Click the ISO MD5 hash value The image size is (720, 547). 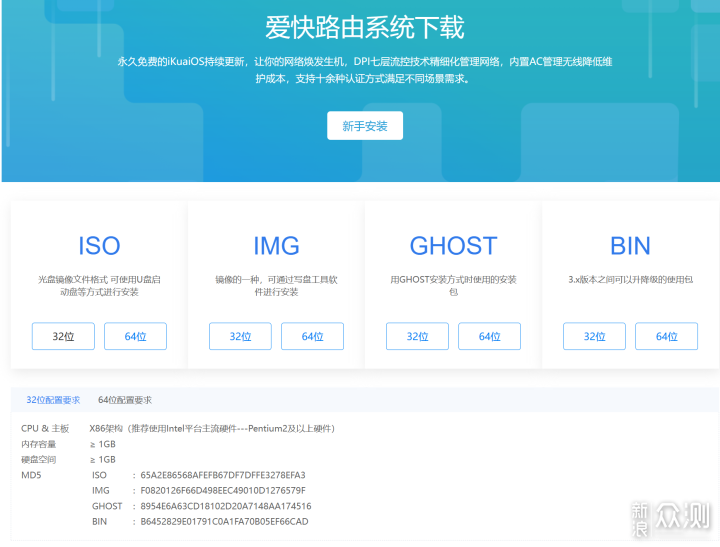(x=222, y=475)
